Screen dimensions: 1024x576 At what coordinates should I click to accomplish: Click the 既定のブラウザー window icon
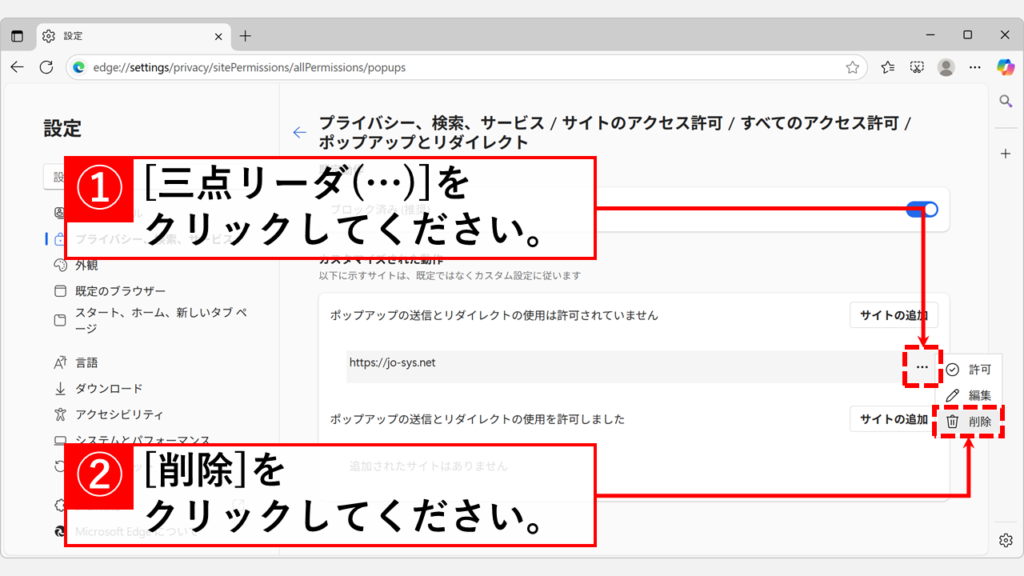pos(60,291)
